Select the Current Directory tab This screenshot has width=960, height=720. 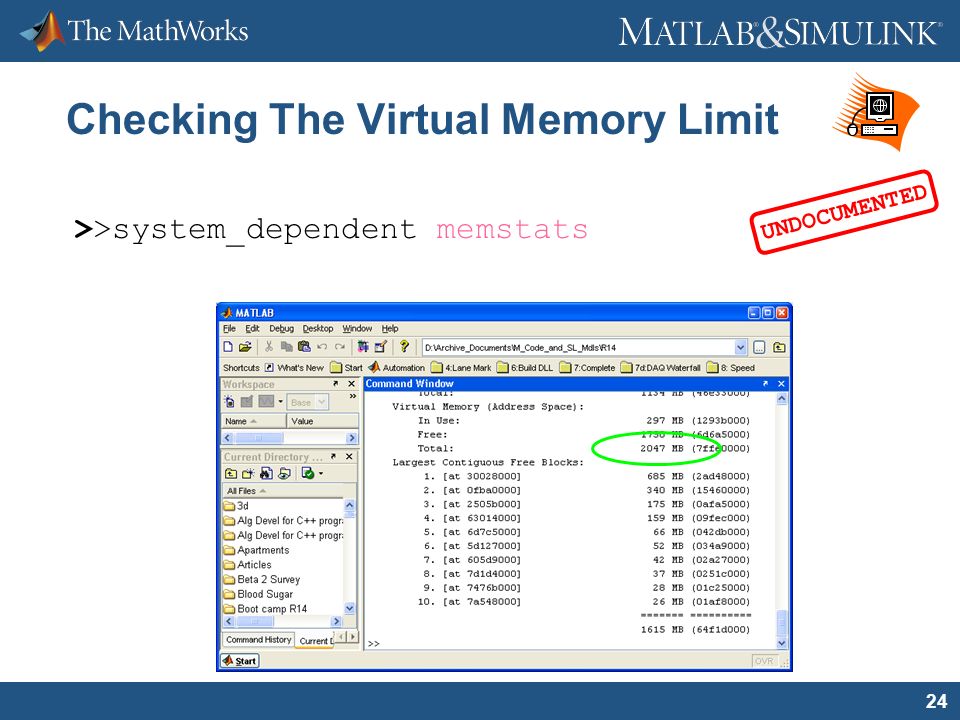pos(315,641)
